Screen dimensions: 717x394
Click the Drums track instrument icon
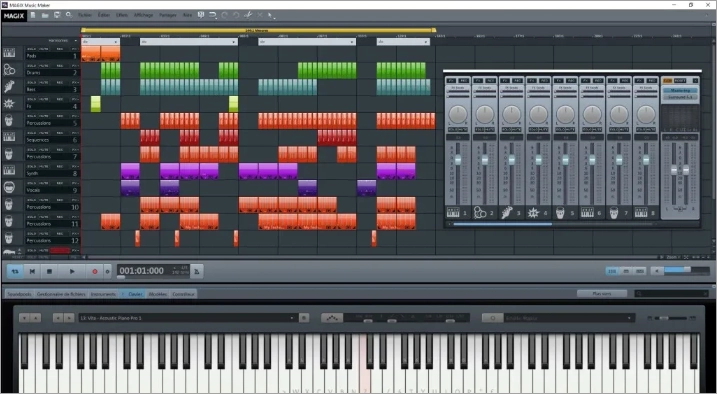(x=9, y=69)
